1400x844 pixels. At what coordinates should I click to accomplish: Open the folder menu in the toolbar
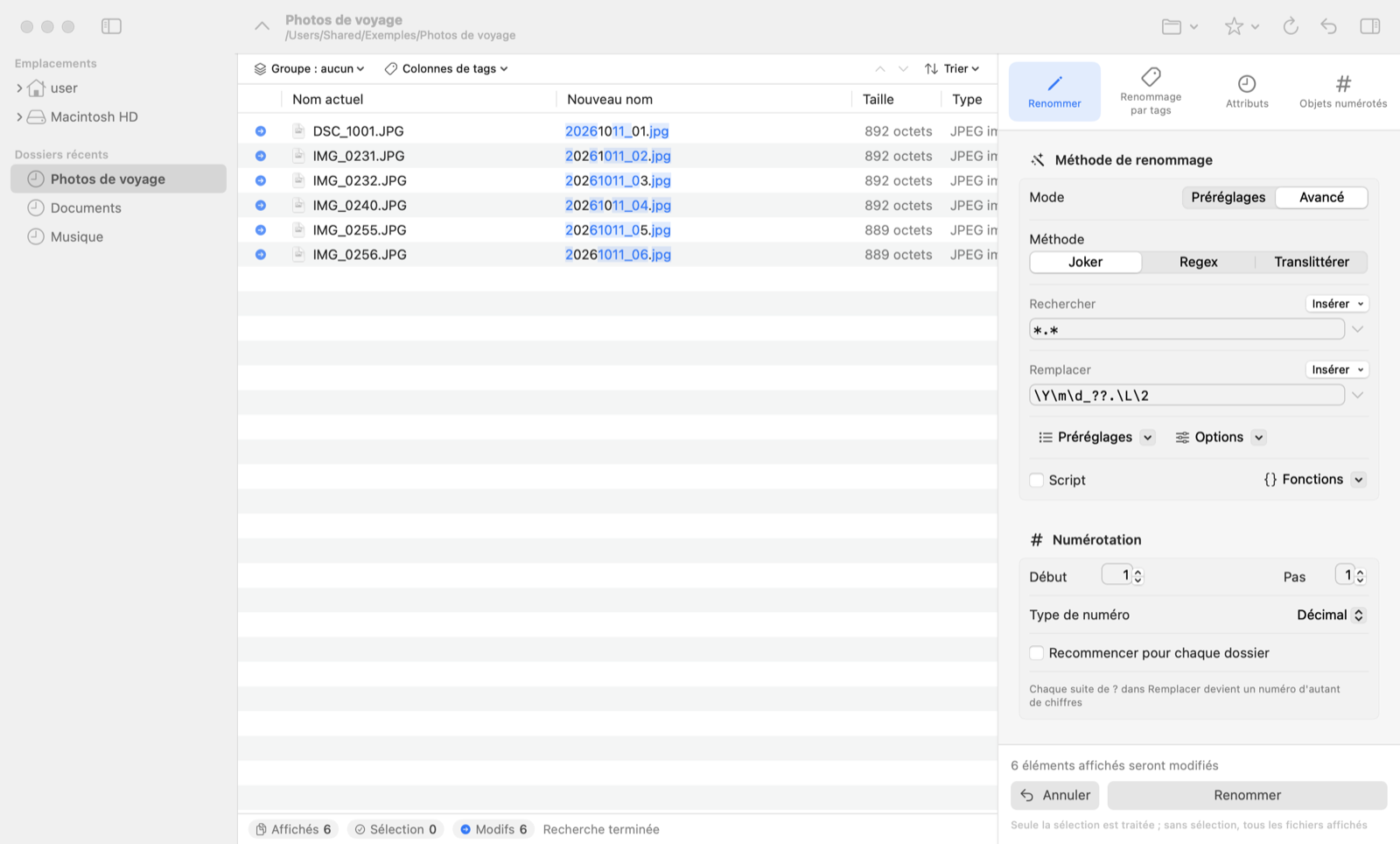[x=1179, y=26]
